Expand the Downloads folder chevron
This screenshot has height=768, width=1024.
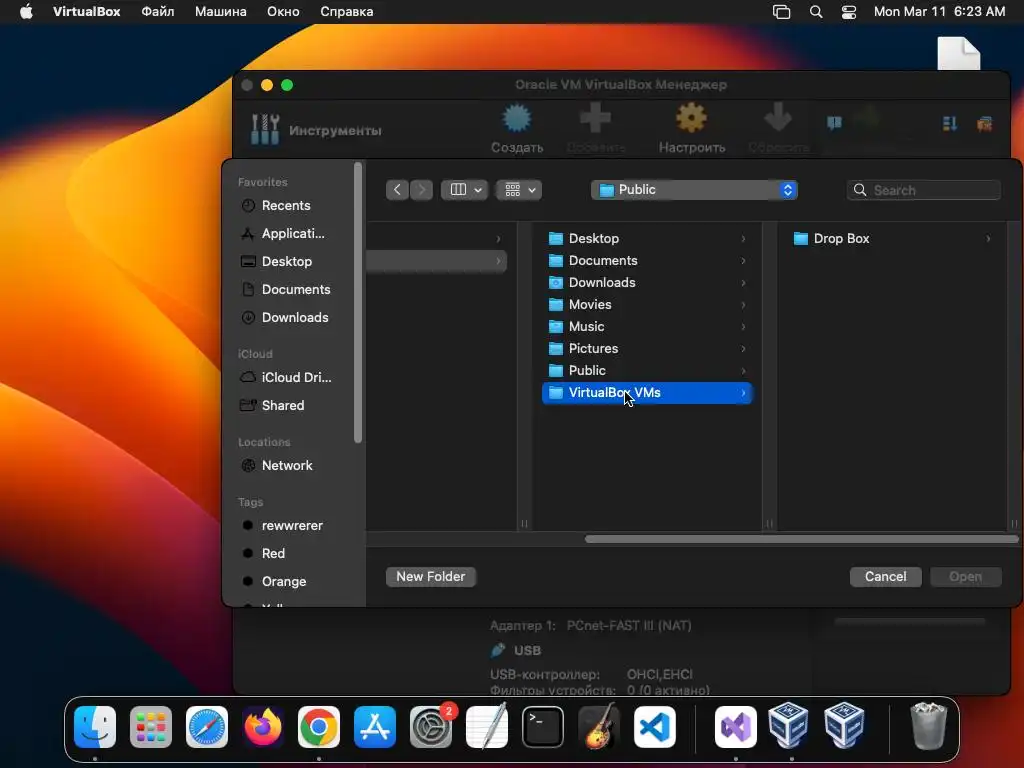[x=743, y=283]
